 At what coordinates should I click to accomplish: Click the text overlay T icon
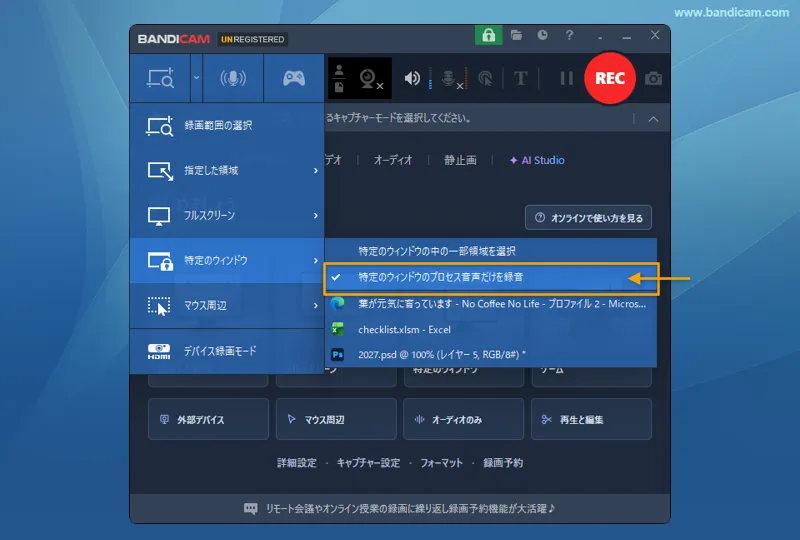pyautogui.click(x=520, y=78)
